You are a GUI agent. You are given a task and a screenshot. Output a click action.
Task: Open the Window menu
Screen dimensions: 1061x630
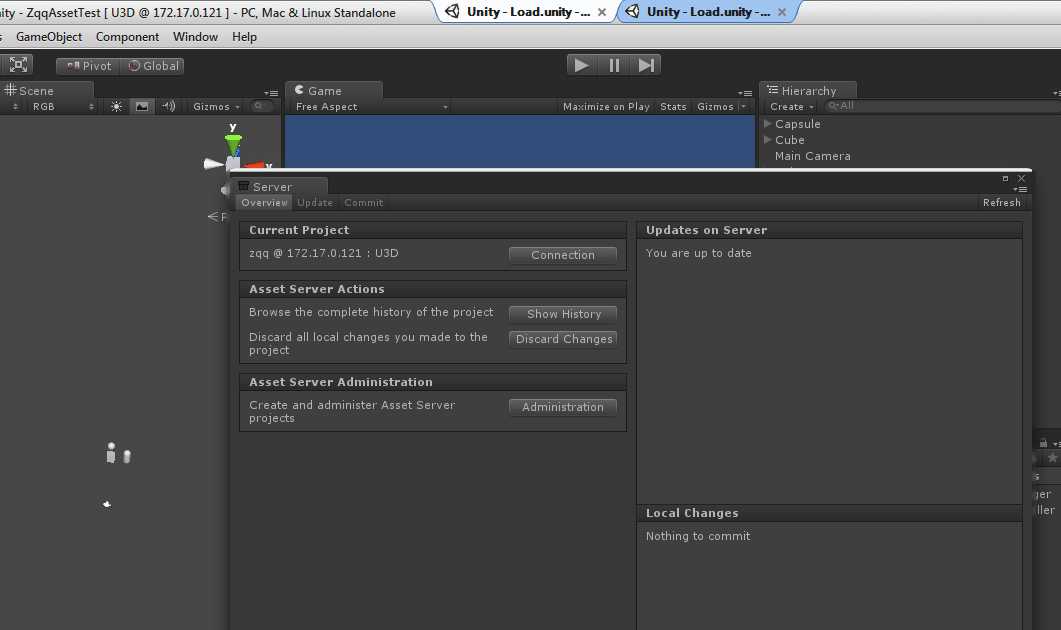pos(195,37)
